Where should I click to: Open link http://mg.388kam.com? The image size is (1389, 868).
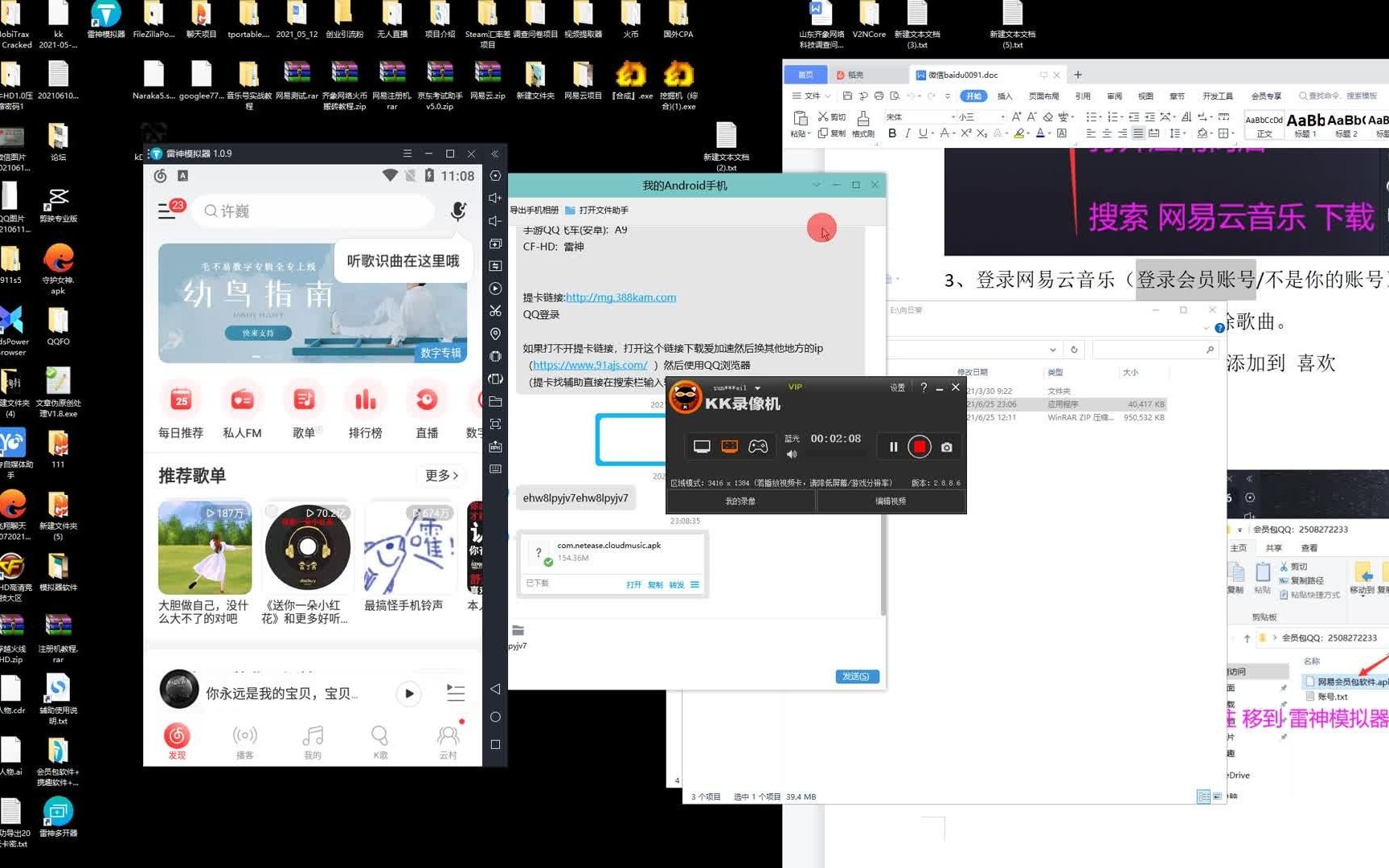(x=621, y=297)
